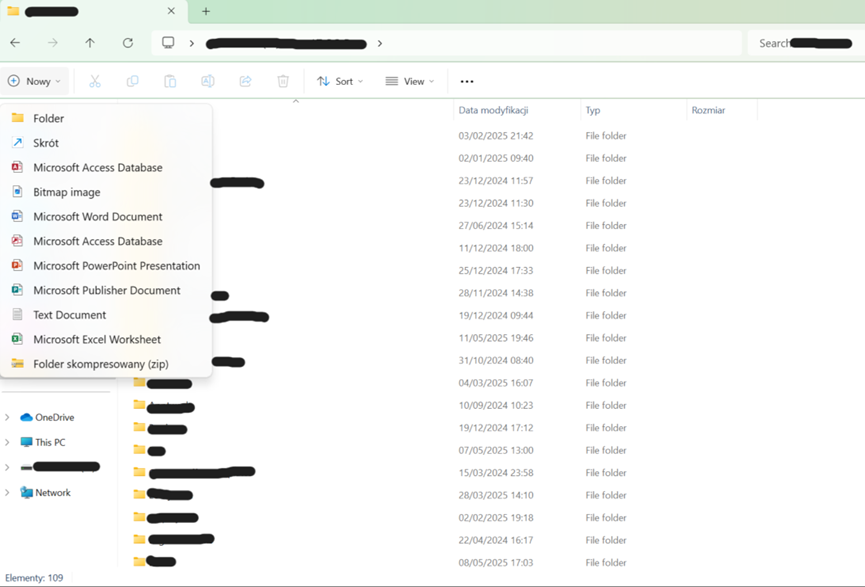Click folder icon in 15/03/2024 23:58 row
Screen dimensions: 865x587
[x=140, y=472]
